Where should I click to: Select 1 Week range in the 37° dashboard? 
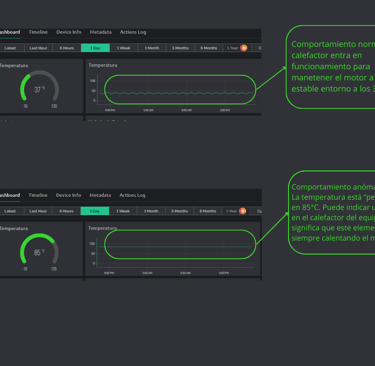tap(123, 48)
